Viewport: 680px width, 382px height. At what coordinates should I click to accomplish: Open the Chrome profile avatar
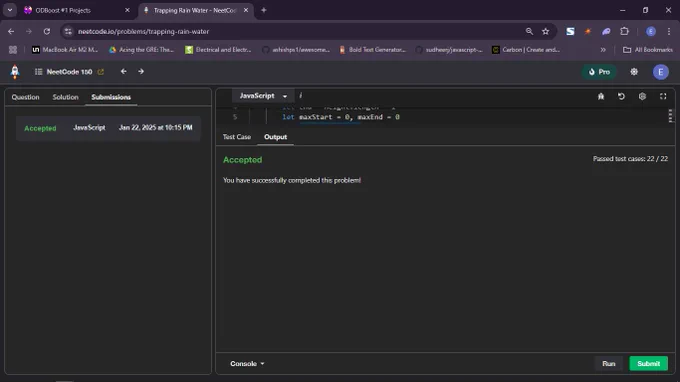pos(651,31)
